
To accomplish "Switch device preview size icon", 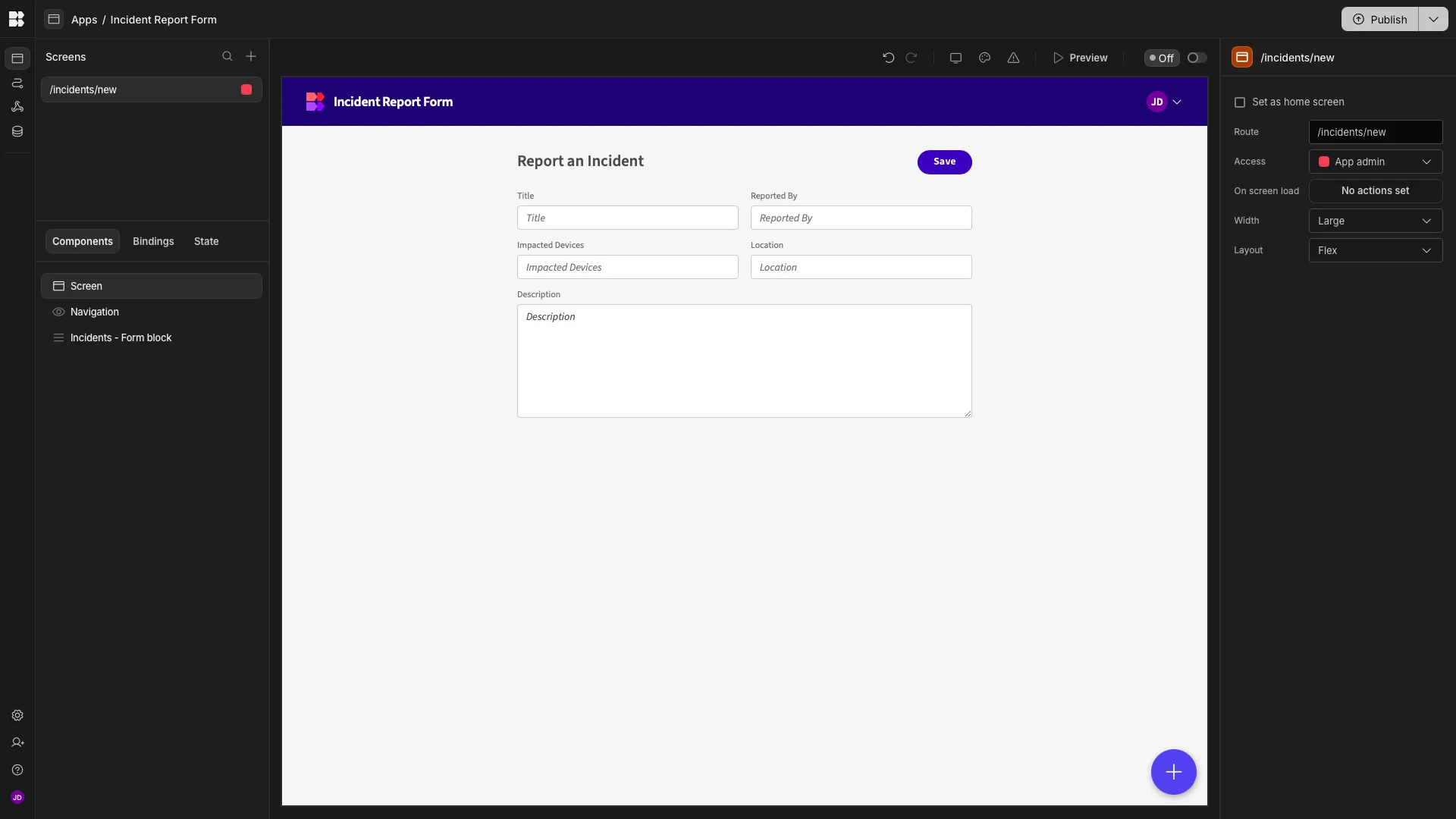I will point(955,58).
